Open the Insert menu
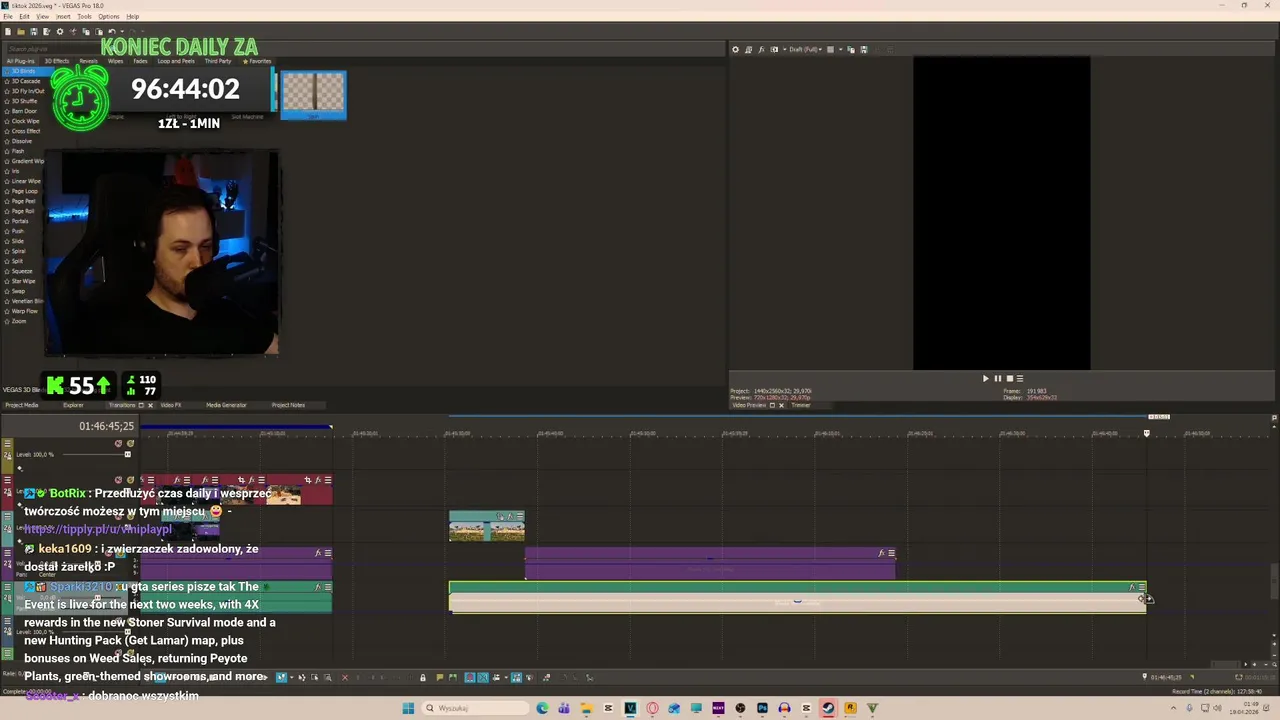This screenshot has height=720, width=1280. pyautogui.click(x=63, y=17)
